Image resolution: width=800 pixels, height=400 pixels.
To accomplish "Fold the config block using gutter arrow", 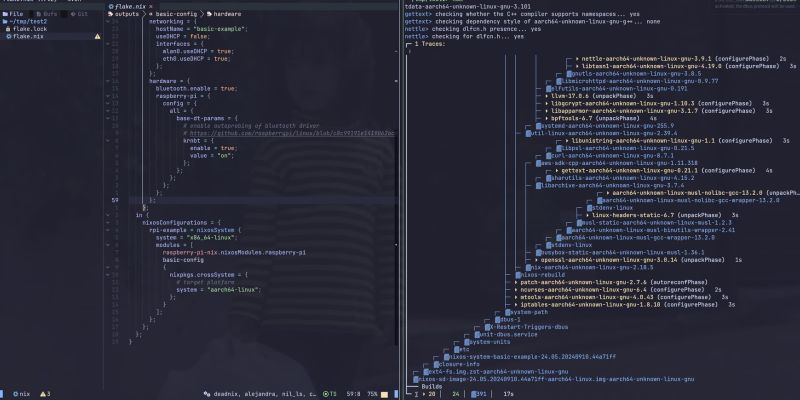I will [108, 104].
